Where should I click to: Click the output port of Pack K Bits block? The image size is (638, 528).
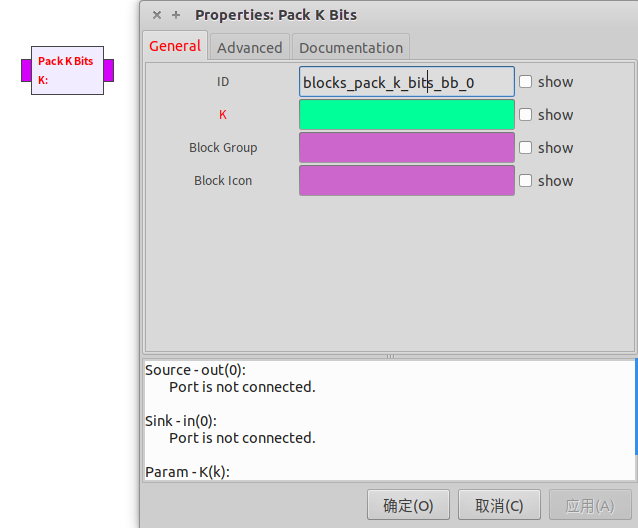coord(108,70)
